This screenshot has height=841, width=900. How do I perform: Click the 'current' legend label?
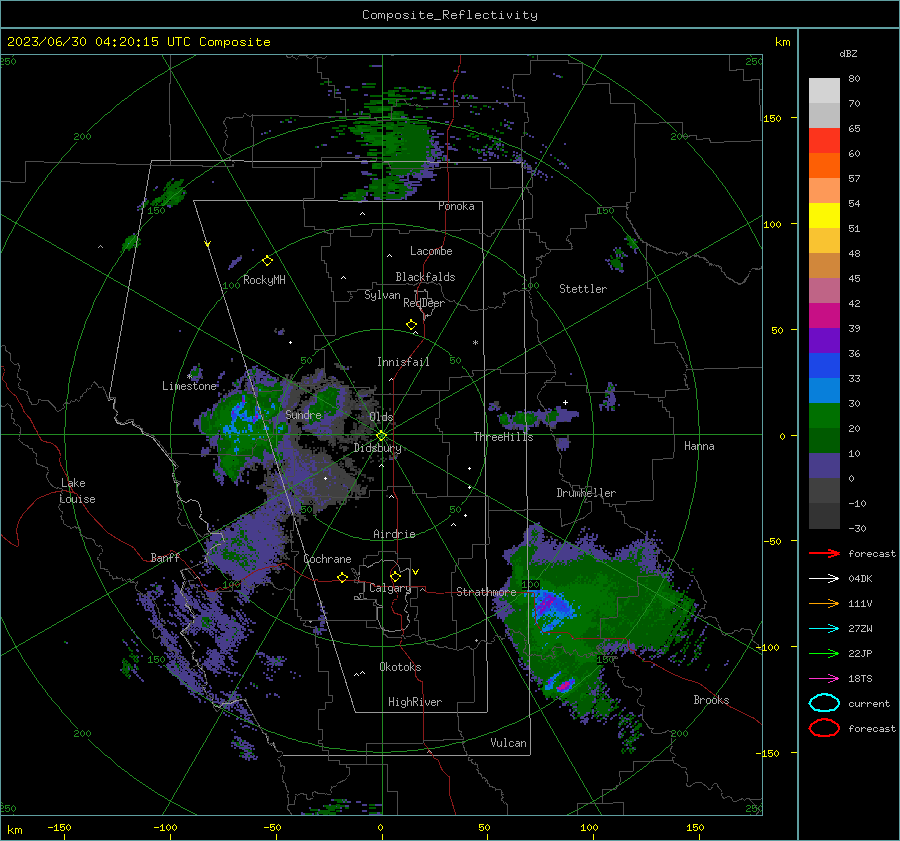pyautogui.click(x=869, y=703)
